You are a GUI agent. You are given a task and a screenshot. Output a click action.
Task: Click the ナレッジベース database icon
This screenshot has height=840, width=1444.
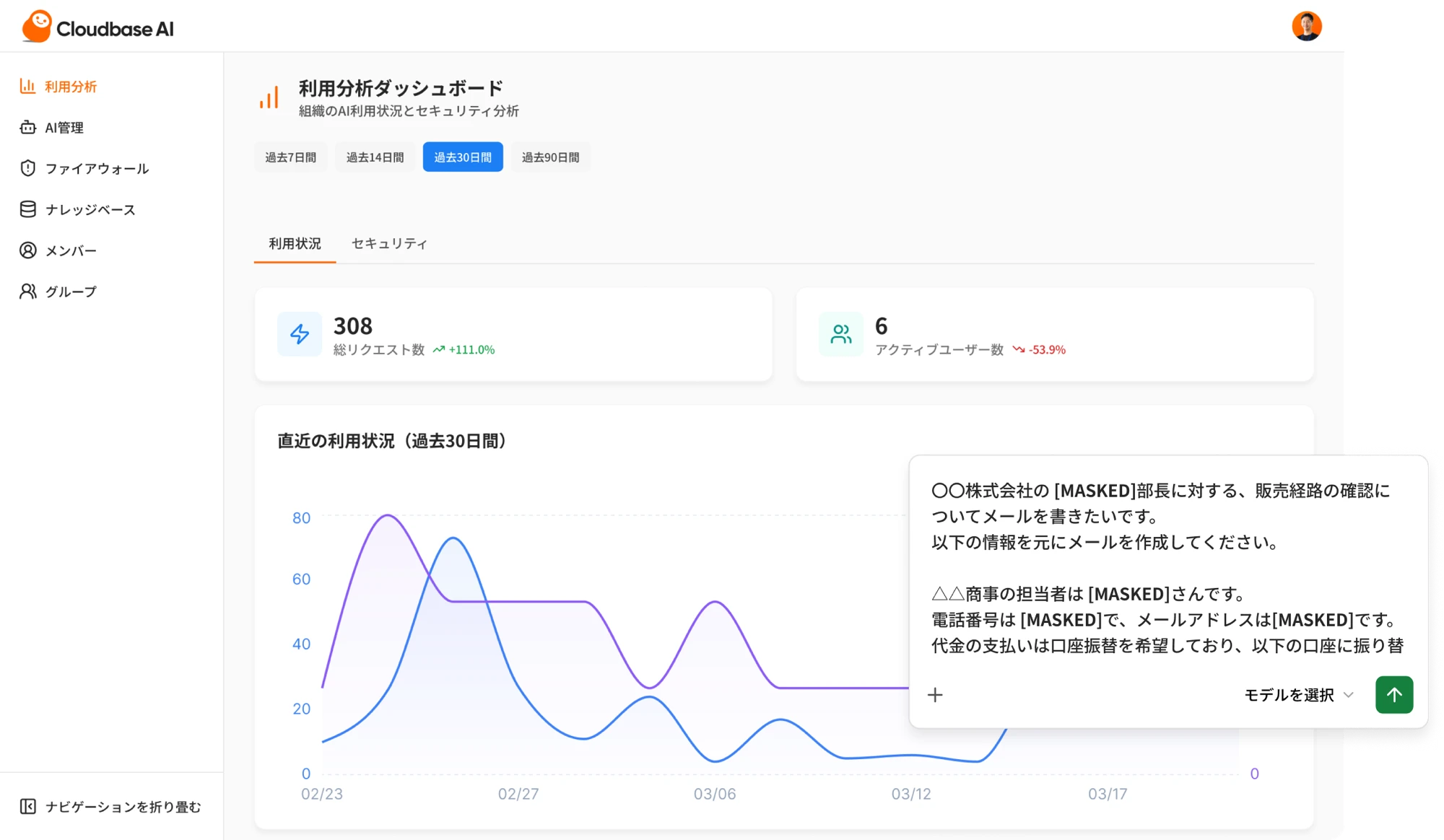[x=27, y=209]
